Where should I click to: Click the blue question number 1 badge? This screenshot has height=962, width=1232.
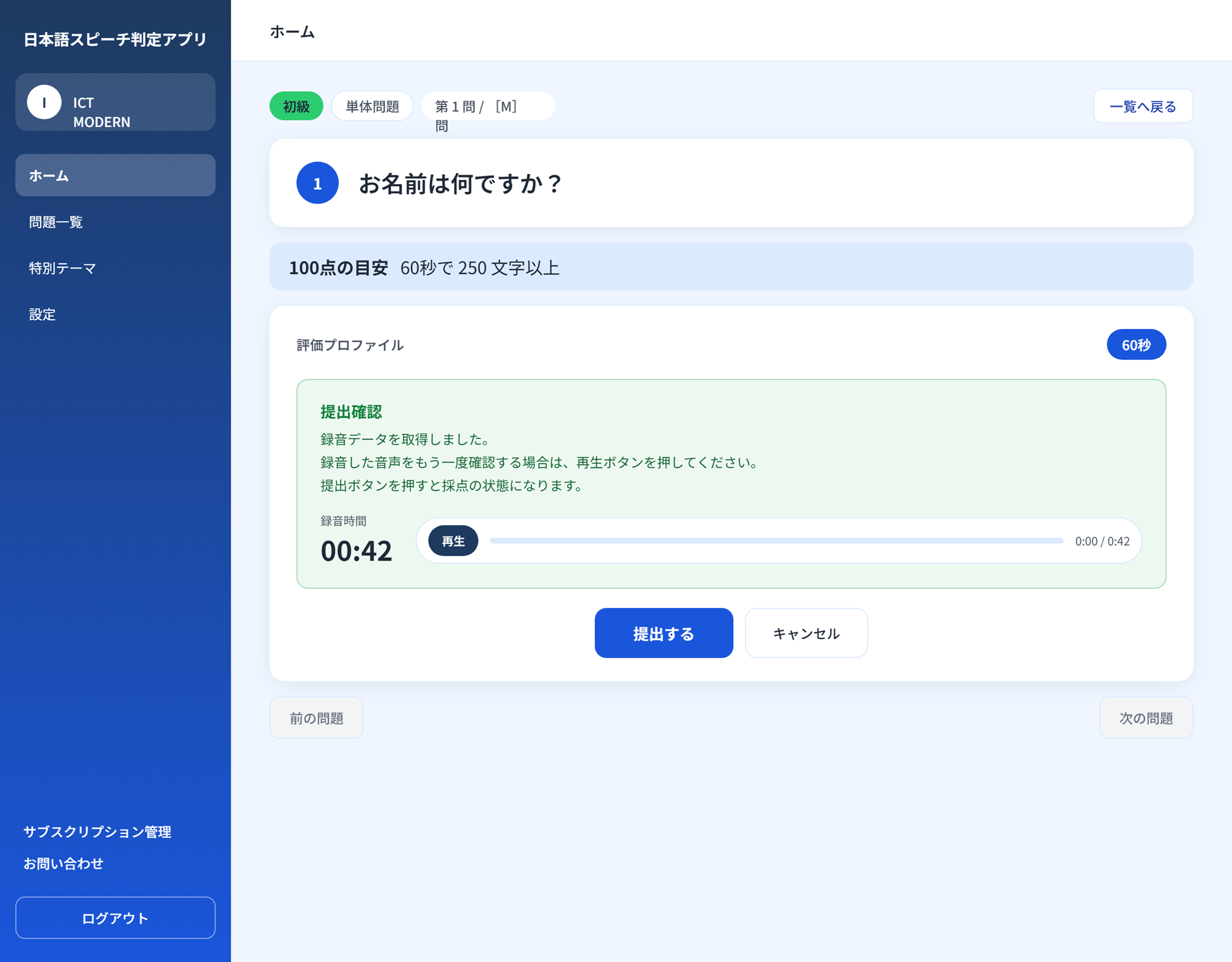(x=317, y=183)
